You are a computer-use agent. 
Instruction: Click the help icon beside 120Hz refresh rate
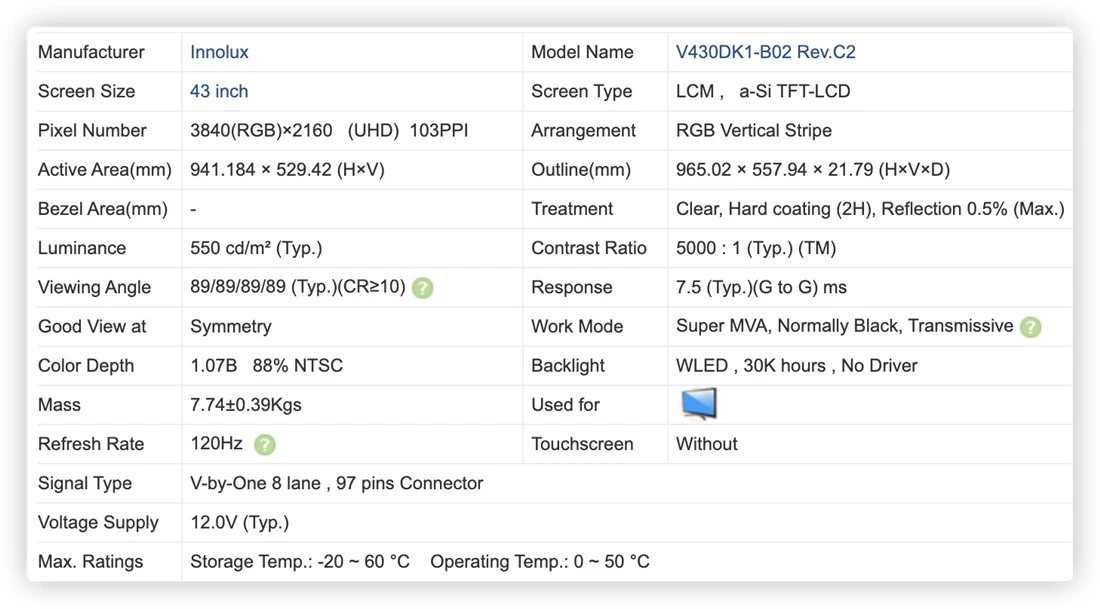coord(264,445)
